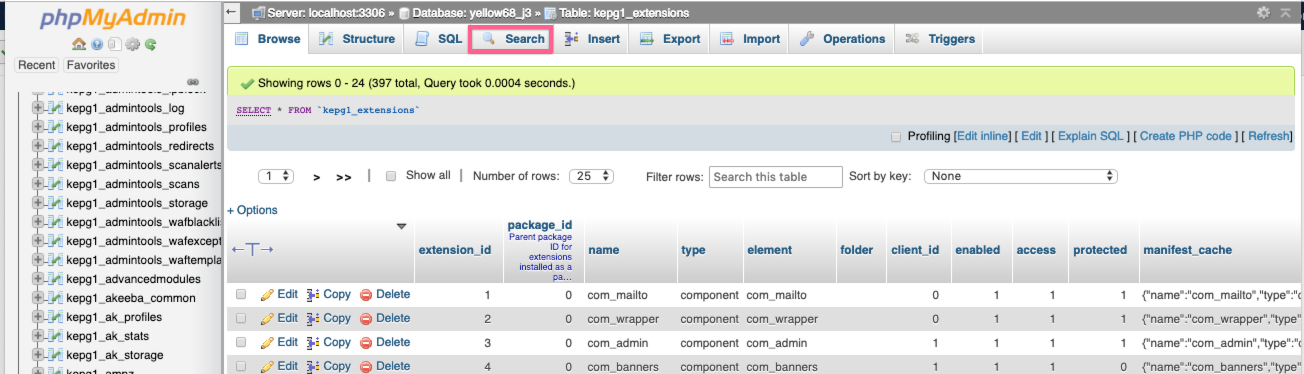1304x374 pixels.
Task: Open the page number dropdown
Action: coord(276,176)
